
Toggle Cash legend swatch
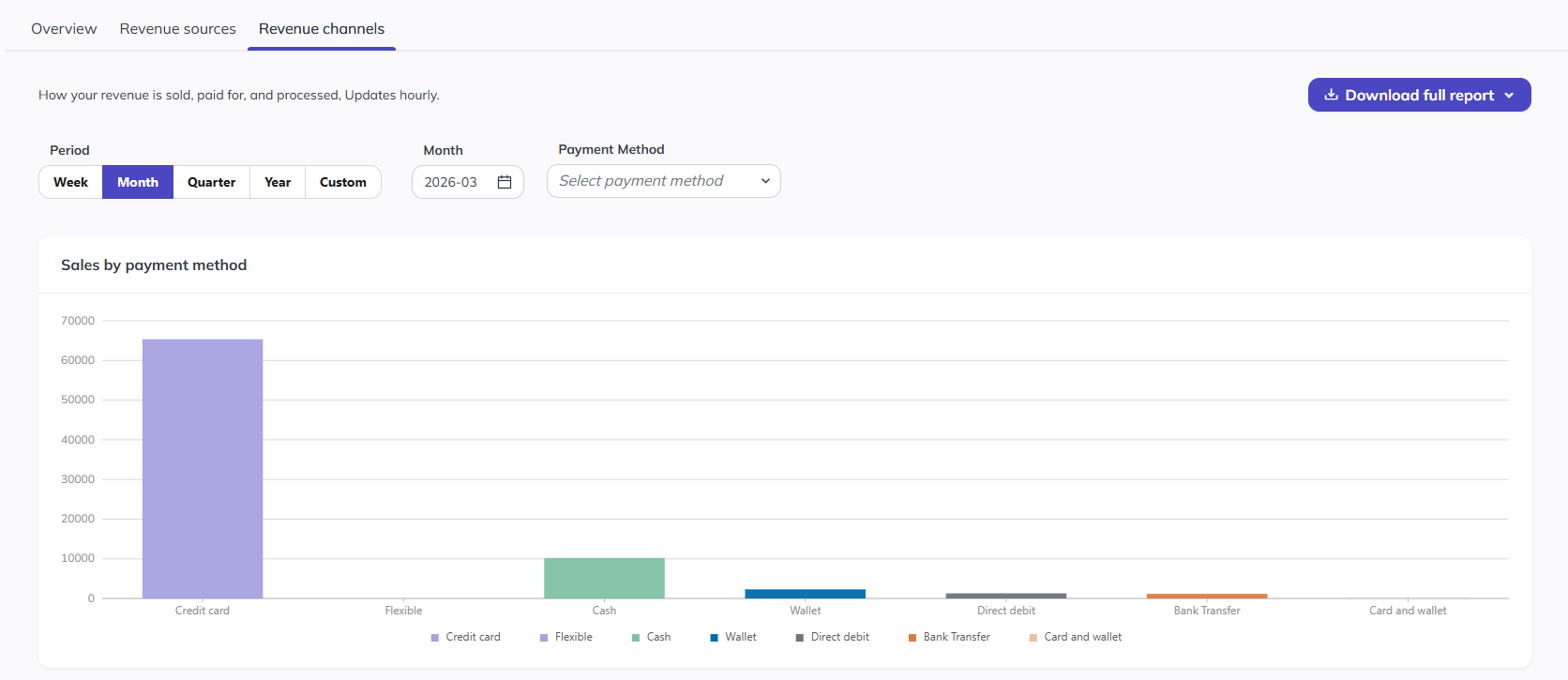click(x=636, y=638)
